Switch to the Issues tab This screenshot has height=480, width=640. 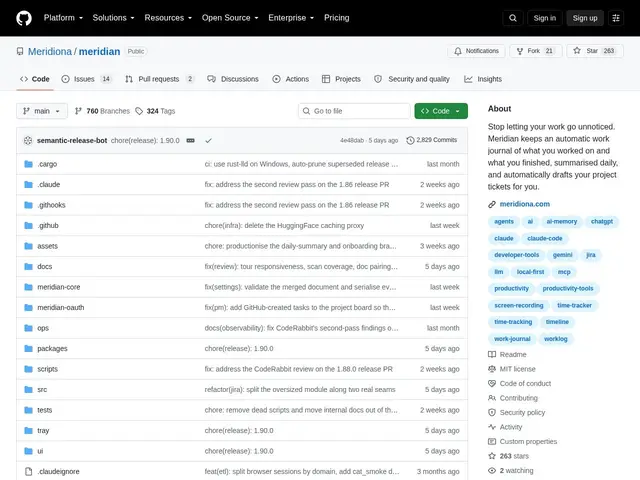pyautogui.click(x=87, y=79)
